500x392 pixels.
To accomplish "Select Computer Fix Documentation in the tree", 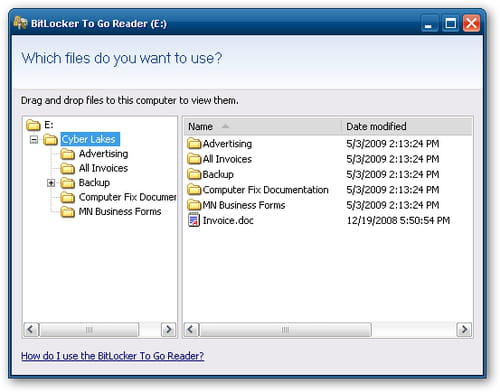I will pyautogui.click(x=127, y=197).
